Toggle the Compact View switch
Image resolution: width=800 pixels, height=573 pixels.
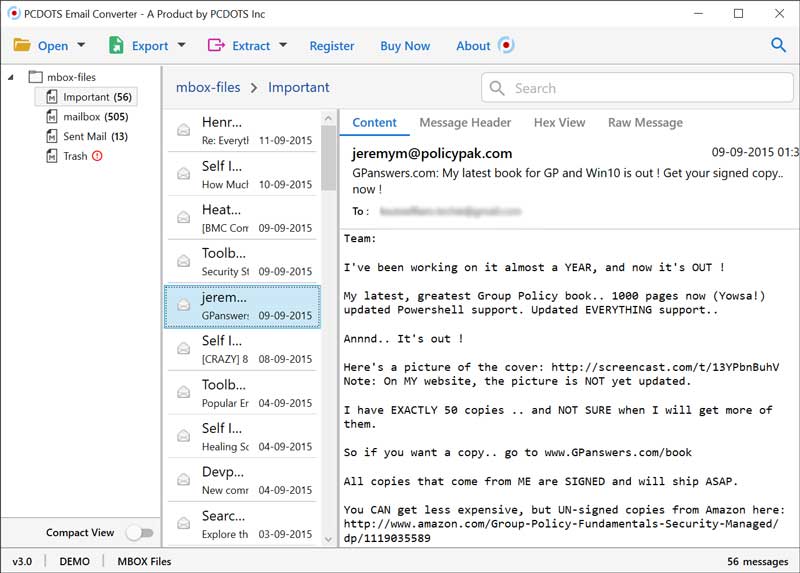[x=139, y=533]
